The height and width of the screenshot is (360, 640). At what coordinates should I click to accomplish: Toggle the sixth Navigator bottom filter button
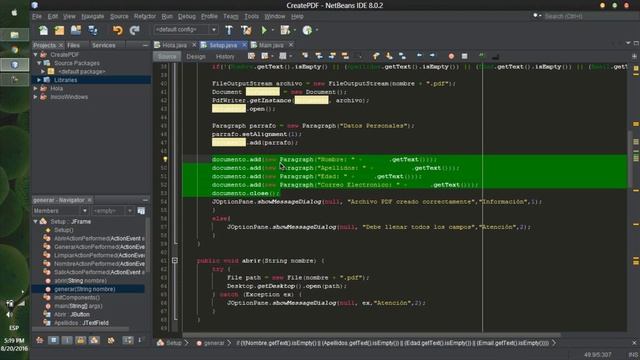(111, 340)
